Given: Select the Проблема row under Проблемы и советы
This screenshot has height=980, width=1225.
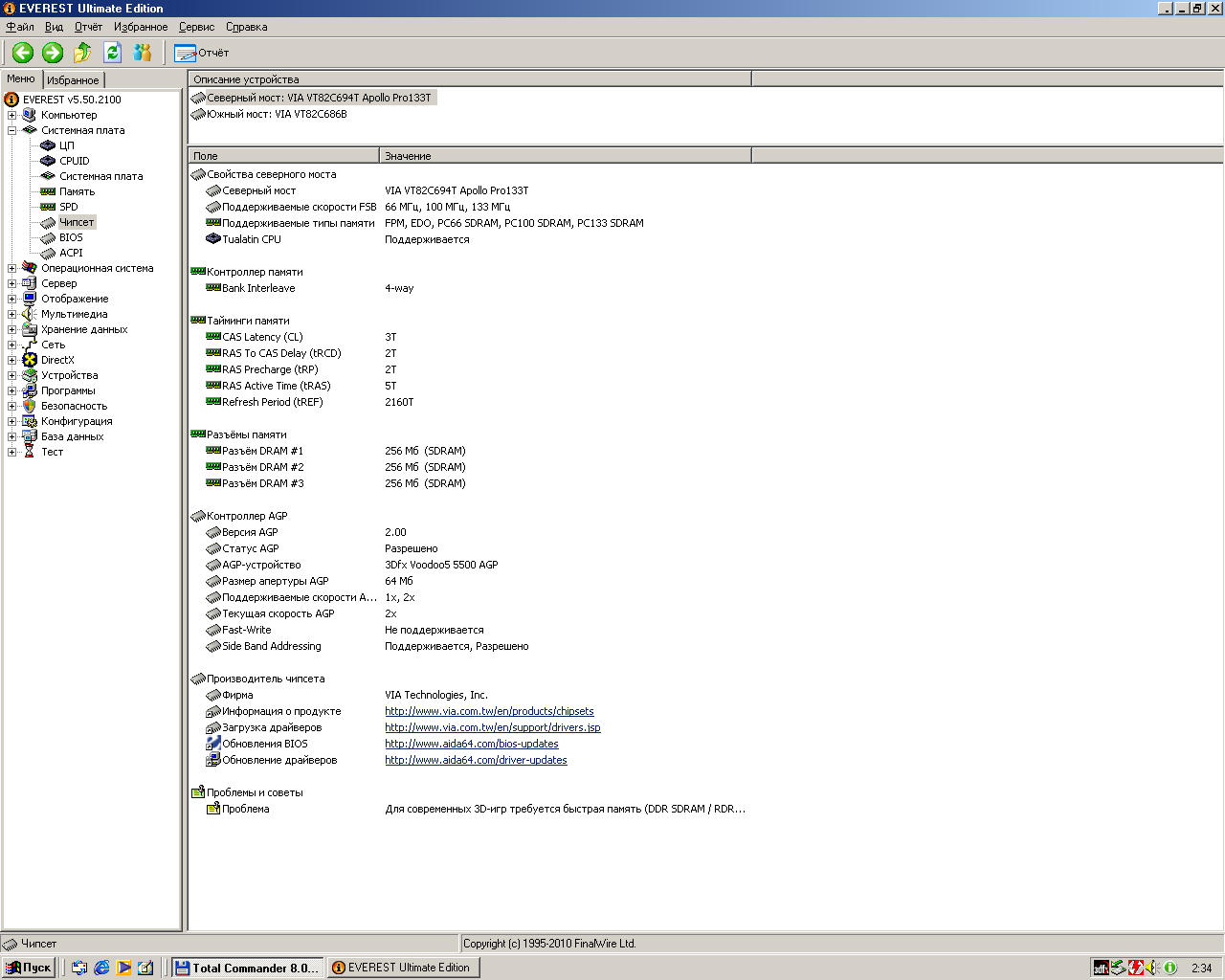Looking at the screenshot, I should (x=469, y=809).
